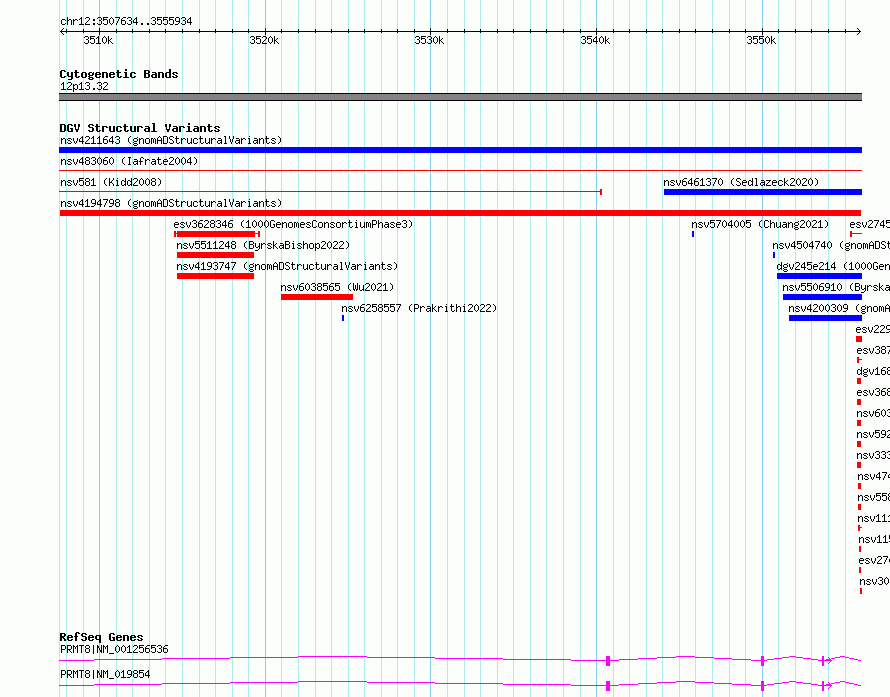Open the dgv245e214 variant label
This screenshot has width=890, height=697.
point(833,266)
